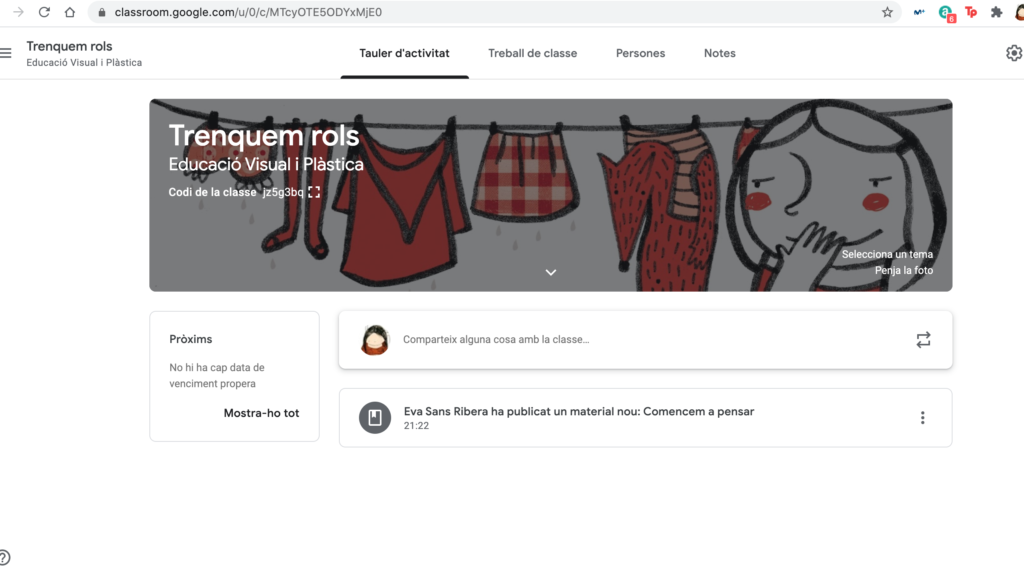Open the Comencem a pensar material post

pyautogui.click(x=578, y=412)
